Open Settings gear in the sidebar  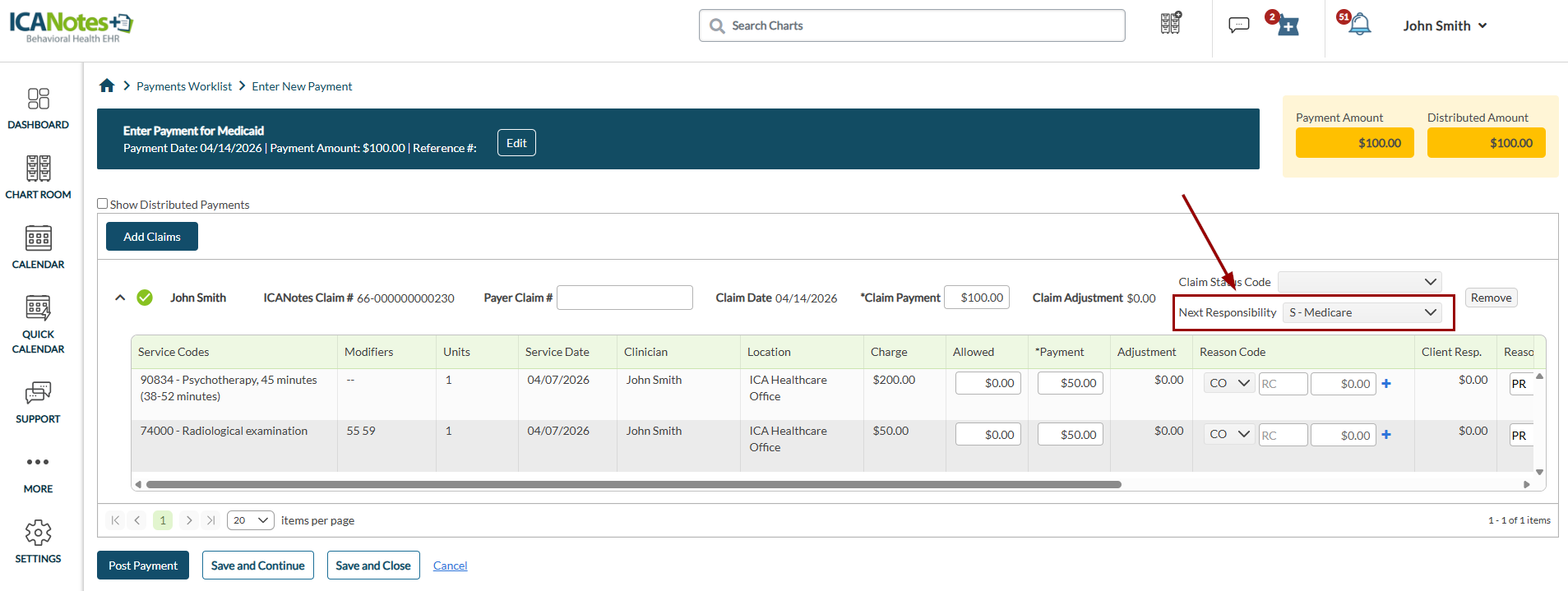point(38,541)
